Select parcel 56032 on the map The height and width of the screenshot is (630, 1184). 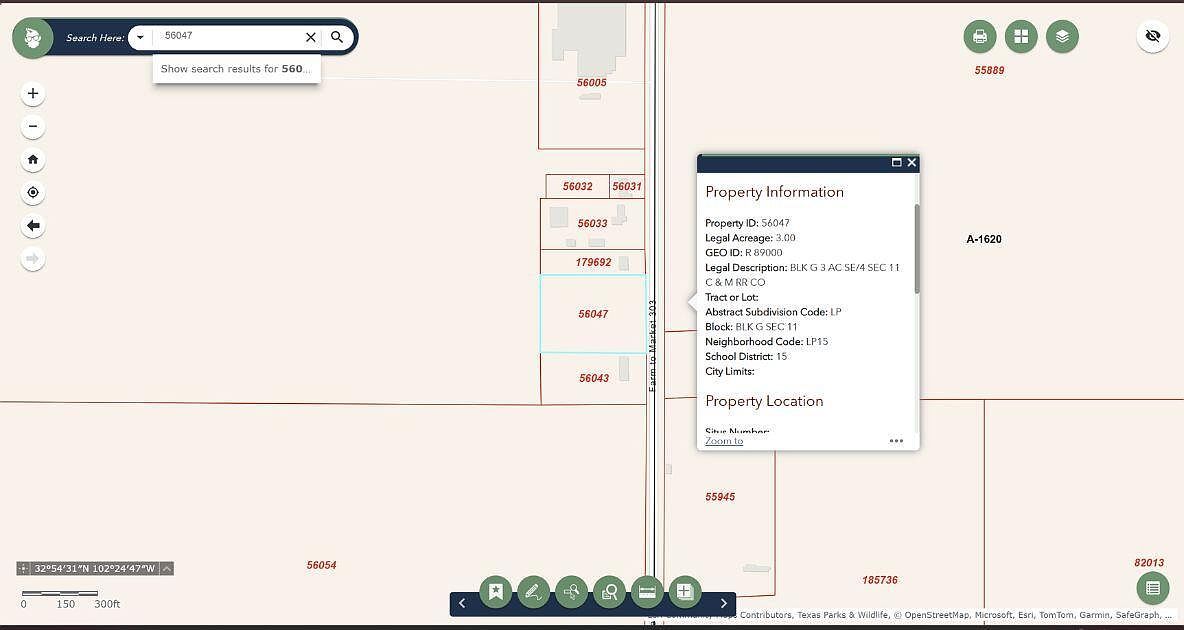click(578, 186)
